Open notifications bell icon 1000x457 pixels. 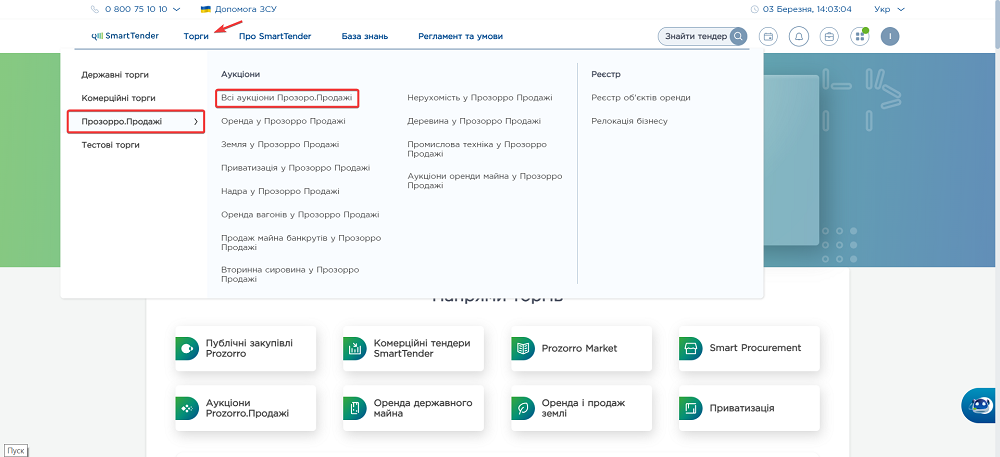coord(799,37)
